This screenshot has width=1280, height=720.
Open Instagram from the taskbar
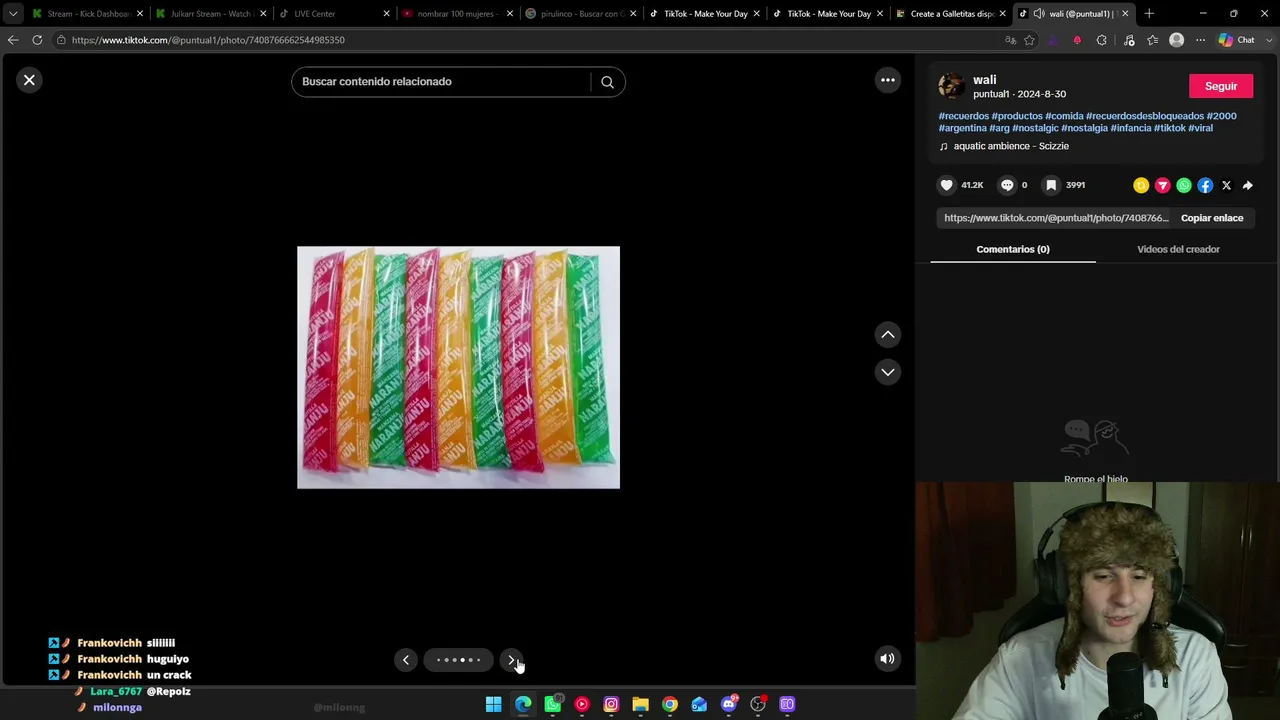click(x=611, y=704)
